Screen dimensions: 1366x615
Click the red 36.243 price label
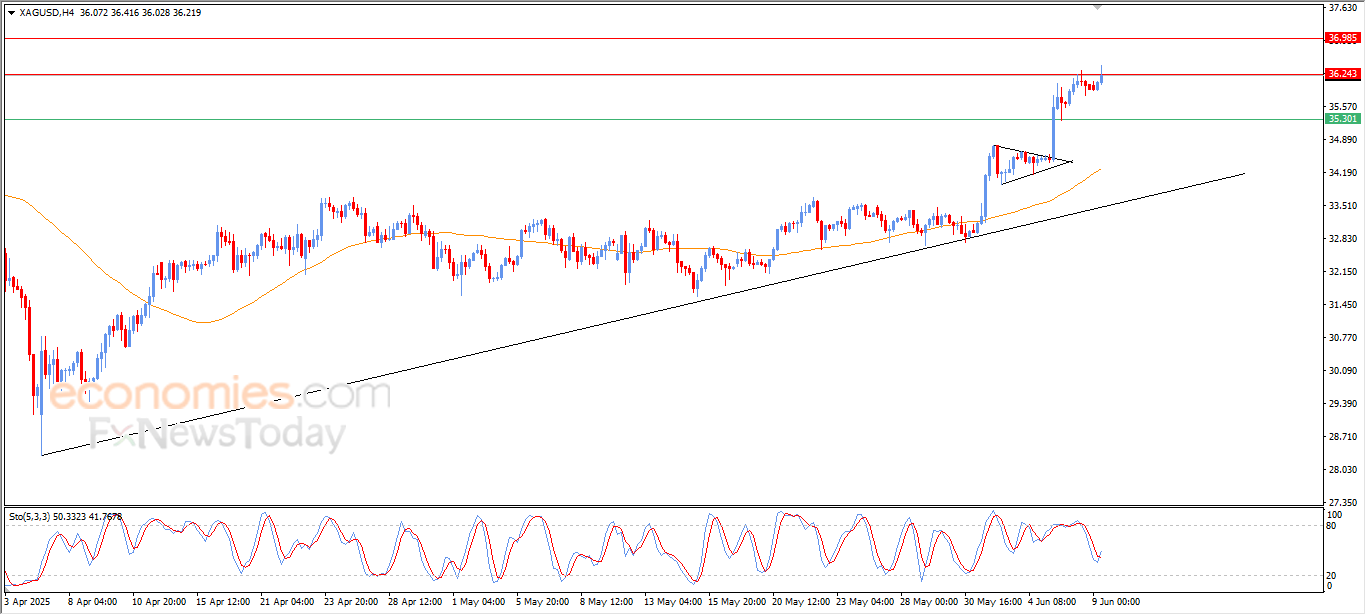click(x=1342, y=74)
